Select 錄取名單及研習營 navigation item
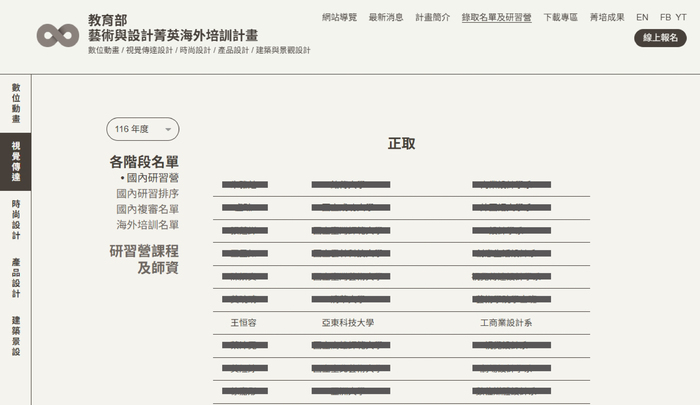The image size is (700, 405). click(496, 17)
